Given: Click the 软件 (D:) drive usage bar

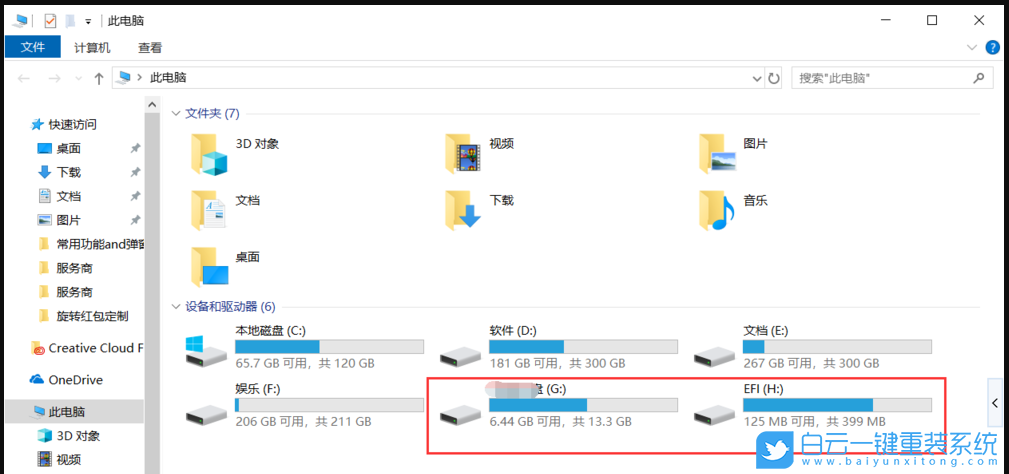Looking at the screenshot, I should [x=583, y=347].
